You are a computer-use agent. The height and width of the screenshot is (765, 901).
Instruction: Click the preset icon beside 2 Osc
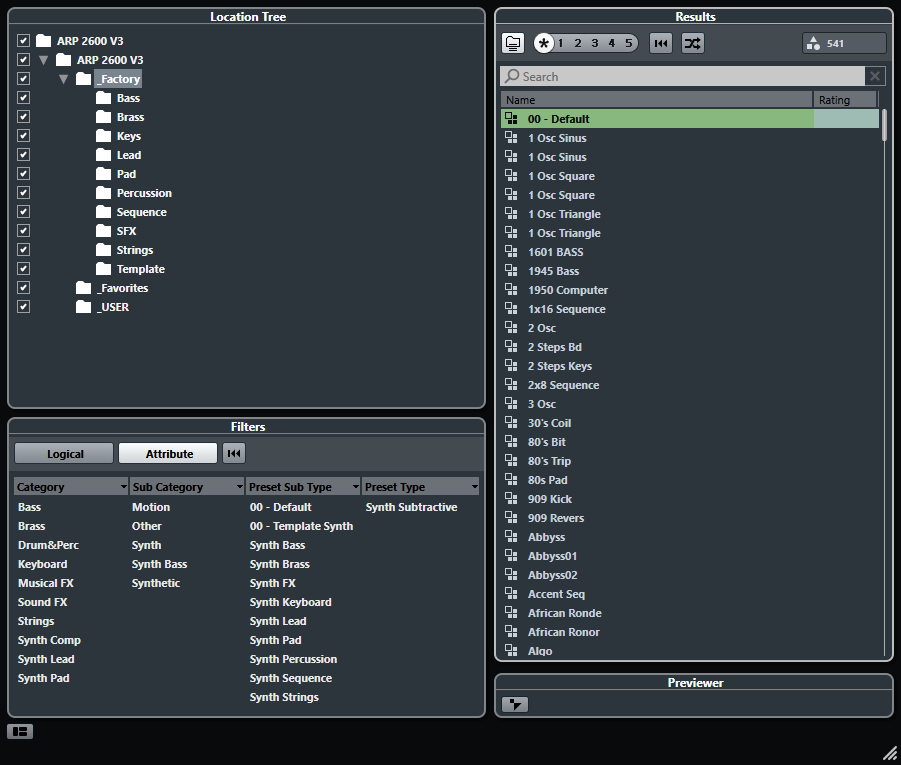click(511, 327)
